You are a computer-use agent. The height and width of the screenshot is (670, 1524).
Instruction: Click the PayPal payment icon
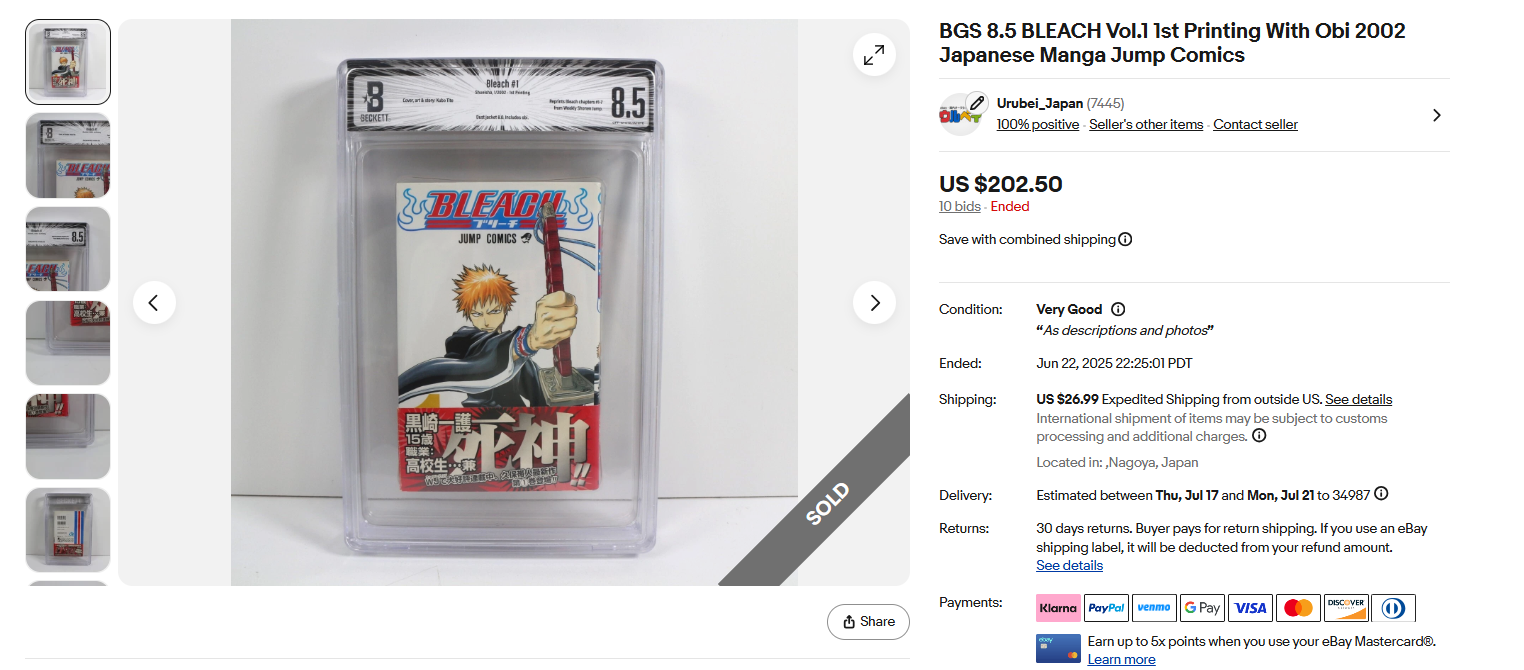(1106, 607)
